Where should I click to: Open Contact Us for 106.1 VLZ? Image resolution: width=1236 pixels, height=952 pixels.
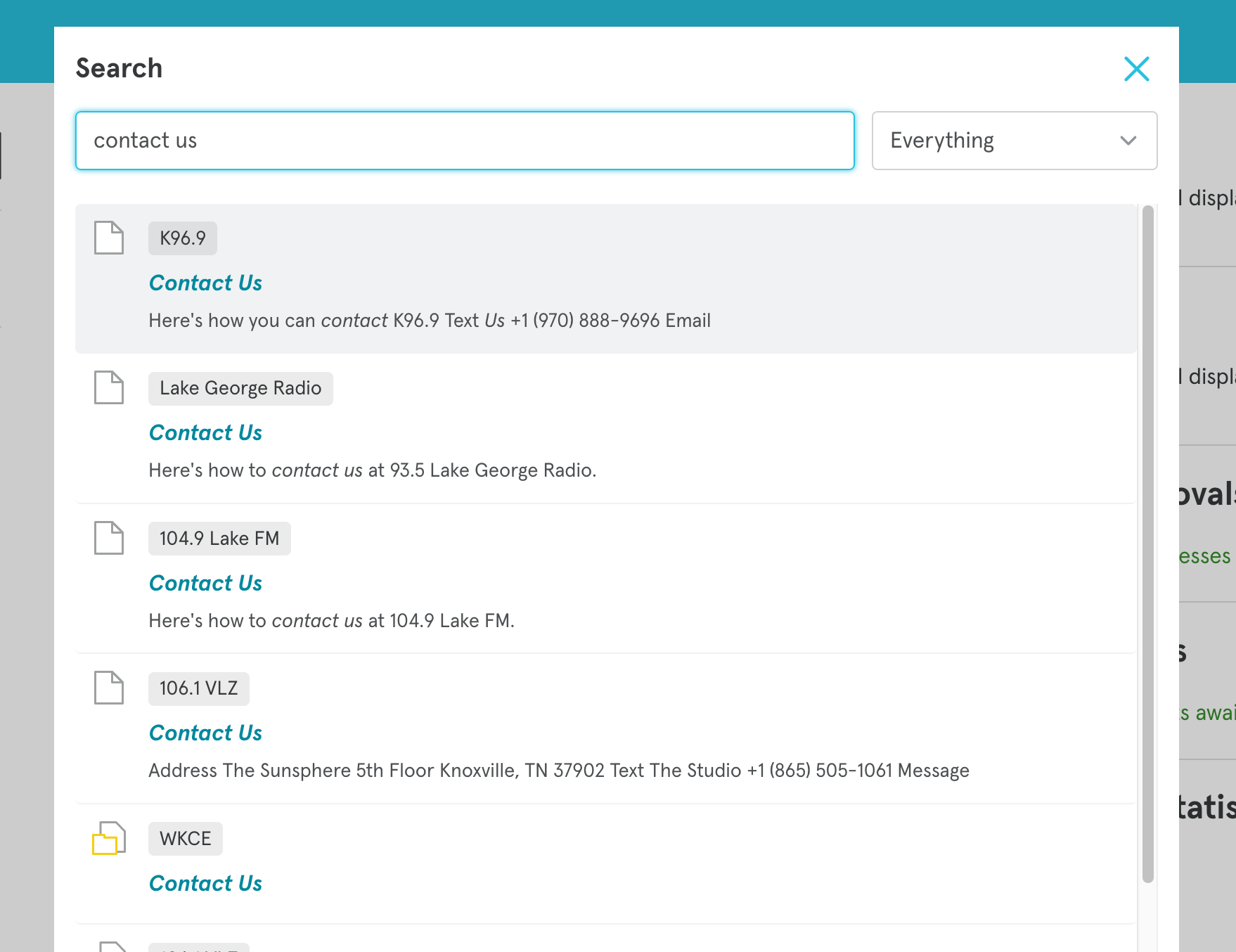(x=205, y=733)
